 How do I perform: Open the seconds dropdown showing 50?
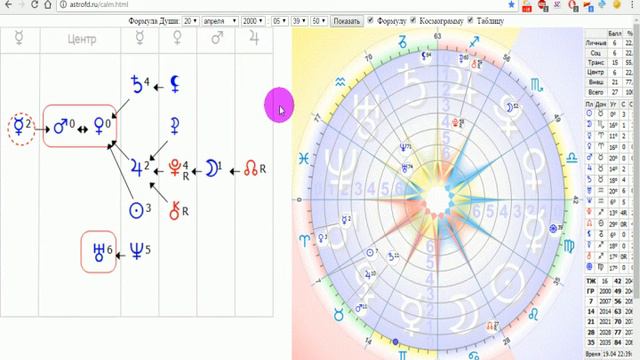coord(319,21)
